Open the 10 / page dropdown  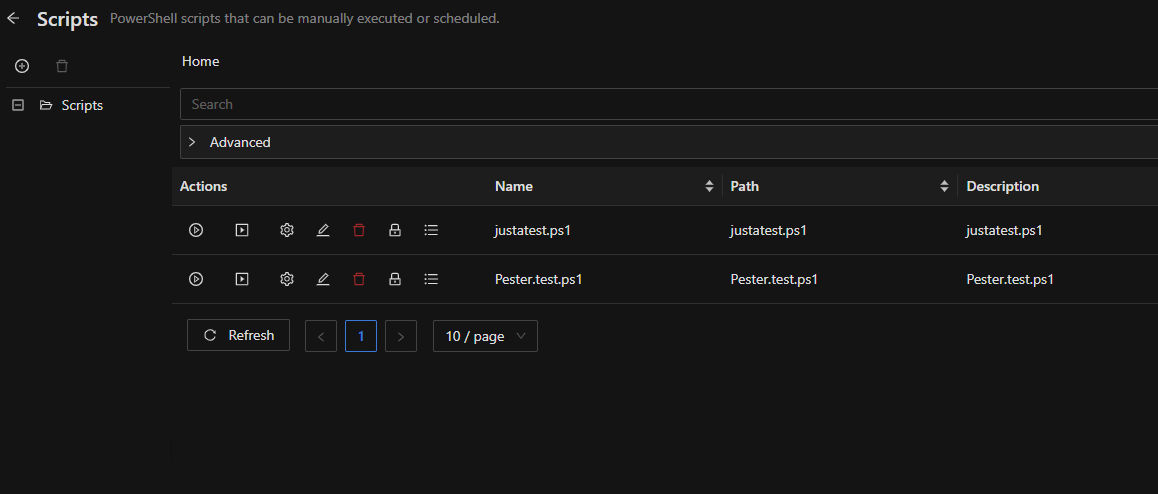485,336
